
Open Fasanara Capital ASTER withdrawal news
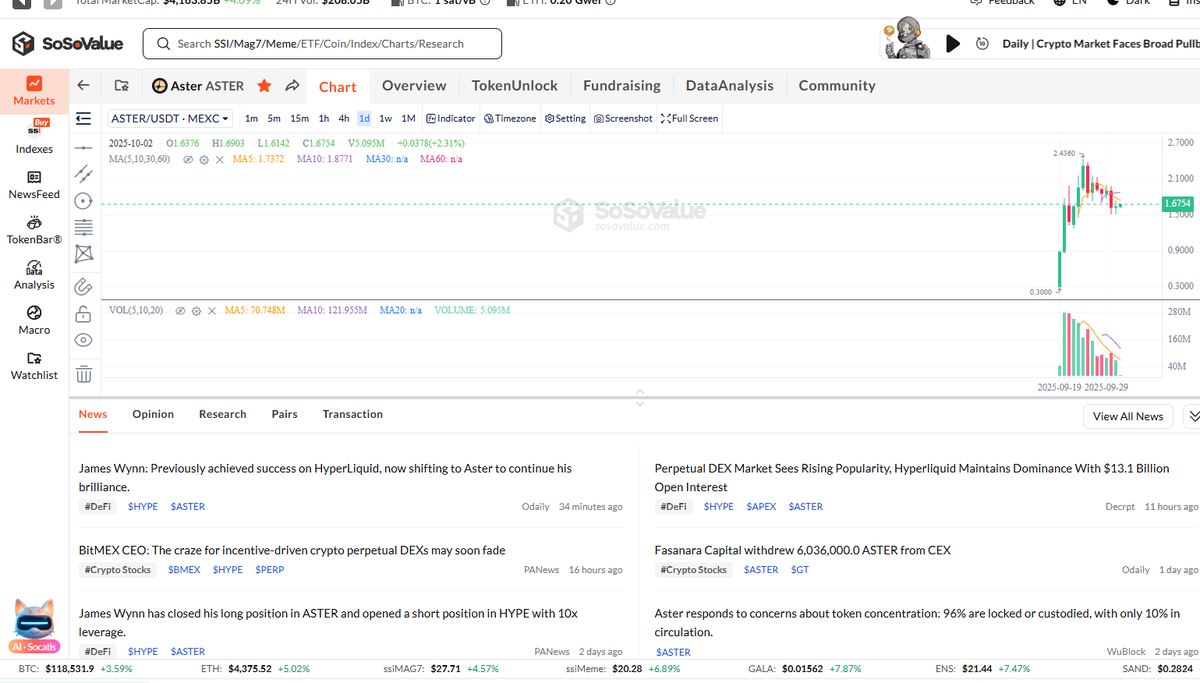click(802, 550)
